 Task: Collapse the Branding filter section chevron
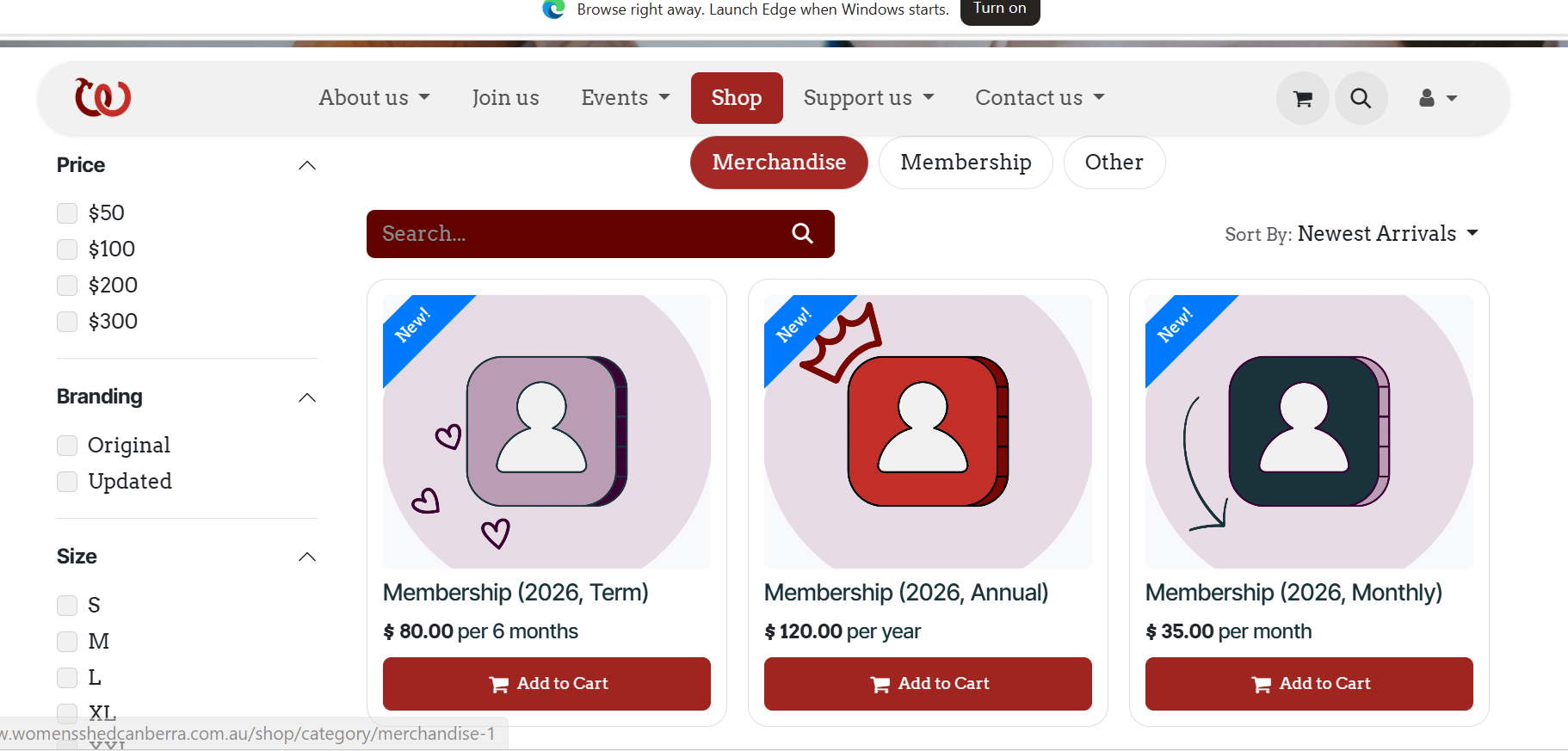(x=307, y=397)
